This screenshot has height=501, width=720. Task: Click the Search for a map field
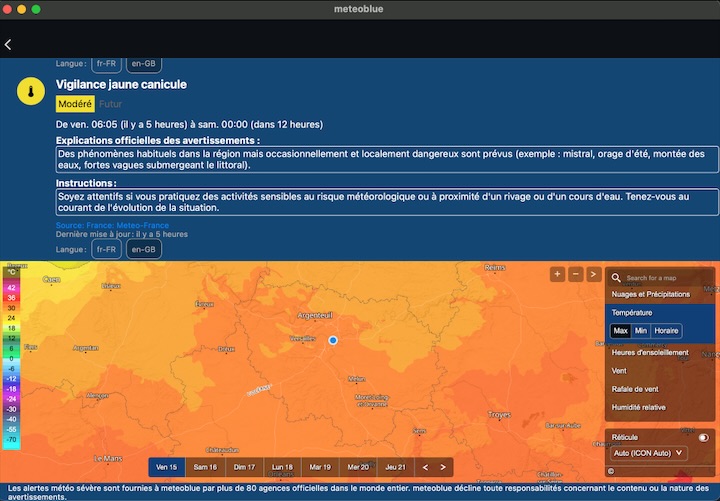tap(665, 277)
